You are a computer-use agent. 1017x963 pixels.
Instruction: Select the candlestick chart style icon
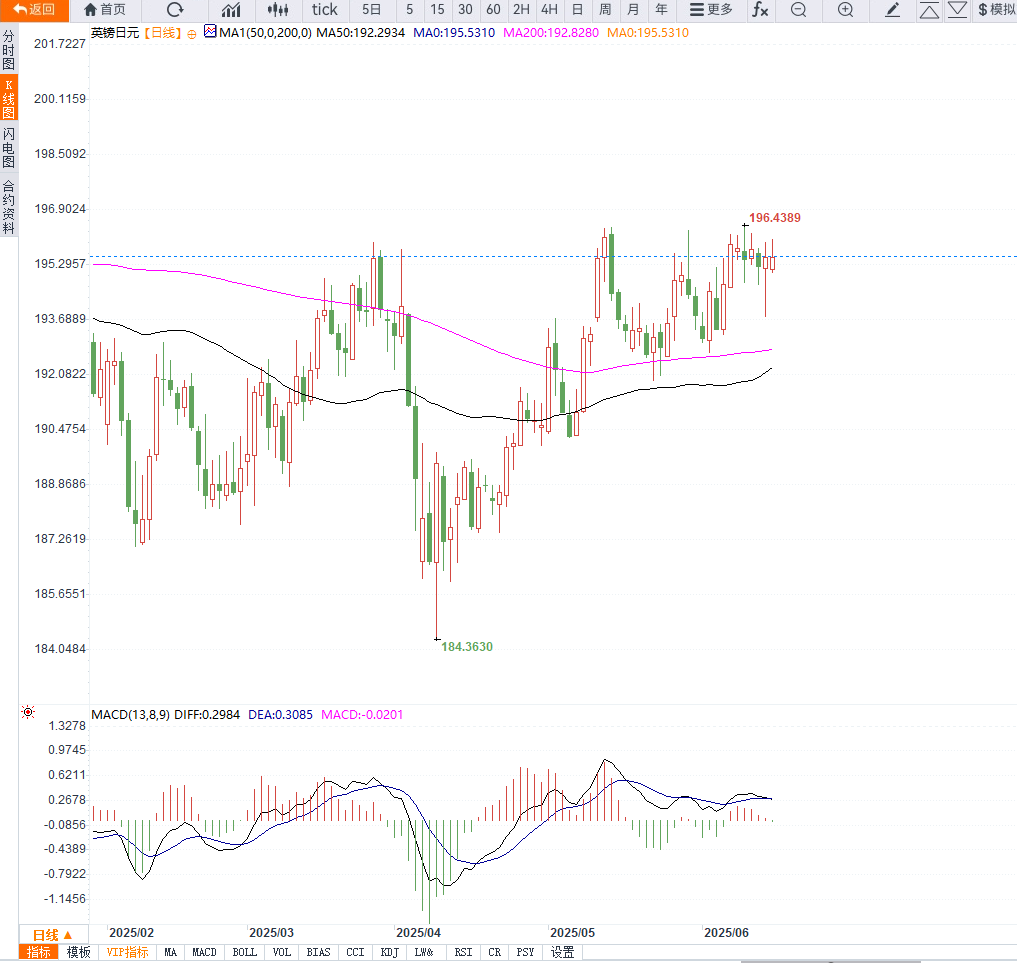point(279,10)
